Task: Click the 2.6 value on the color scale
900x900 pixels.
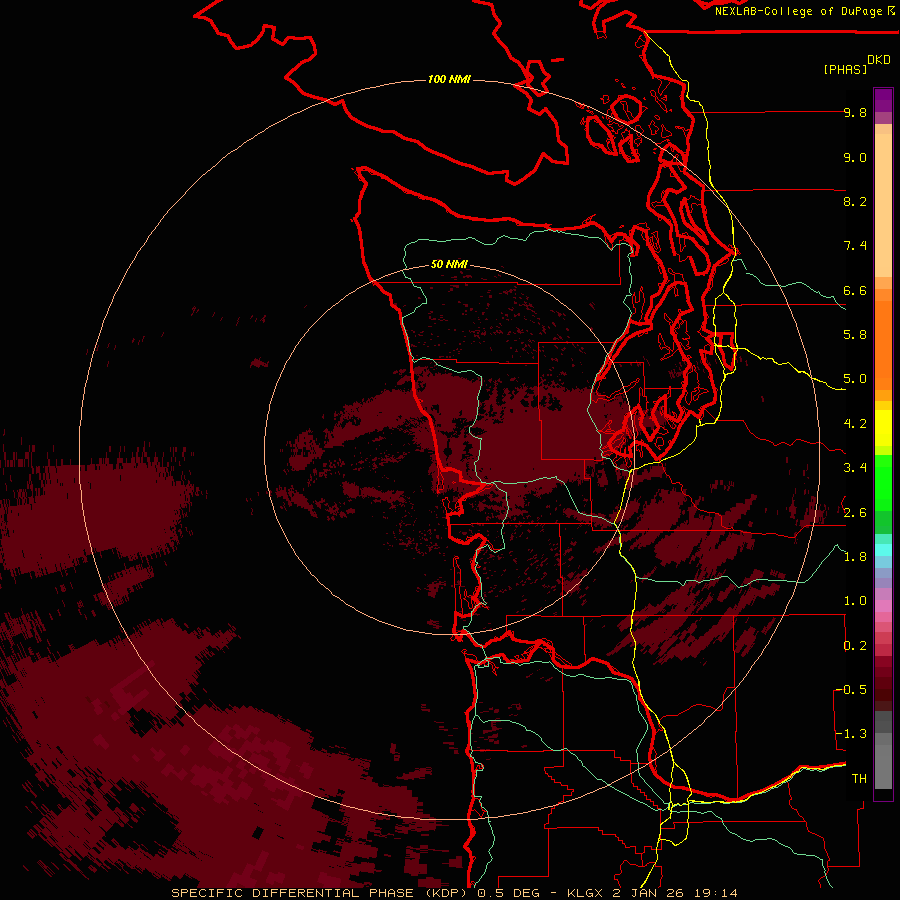Action: [855, 513]
